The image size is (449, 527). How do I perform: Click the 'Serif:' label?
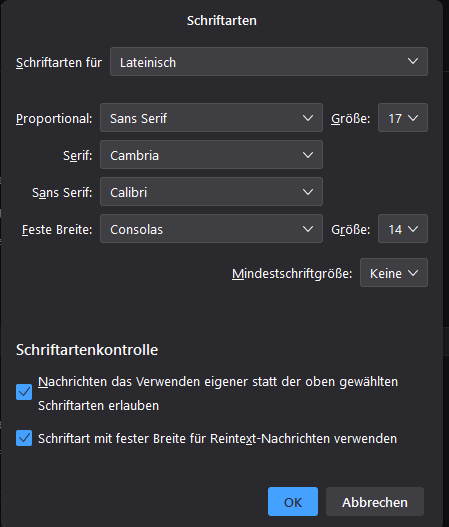click(78, 156)
